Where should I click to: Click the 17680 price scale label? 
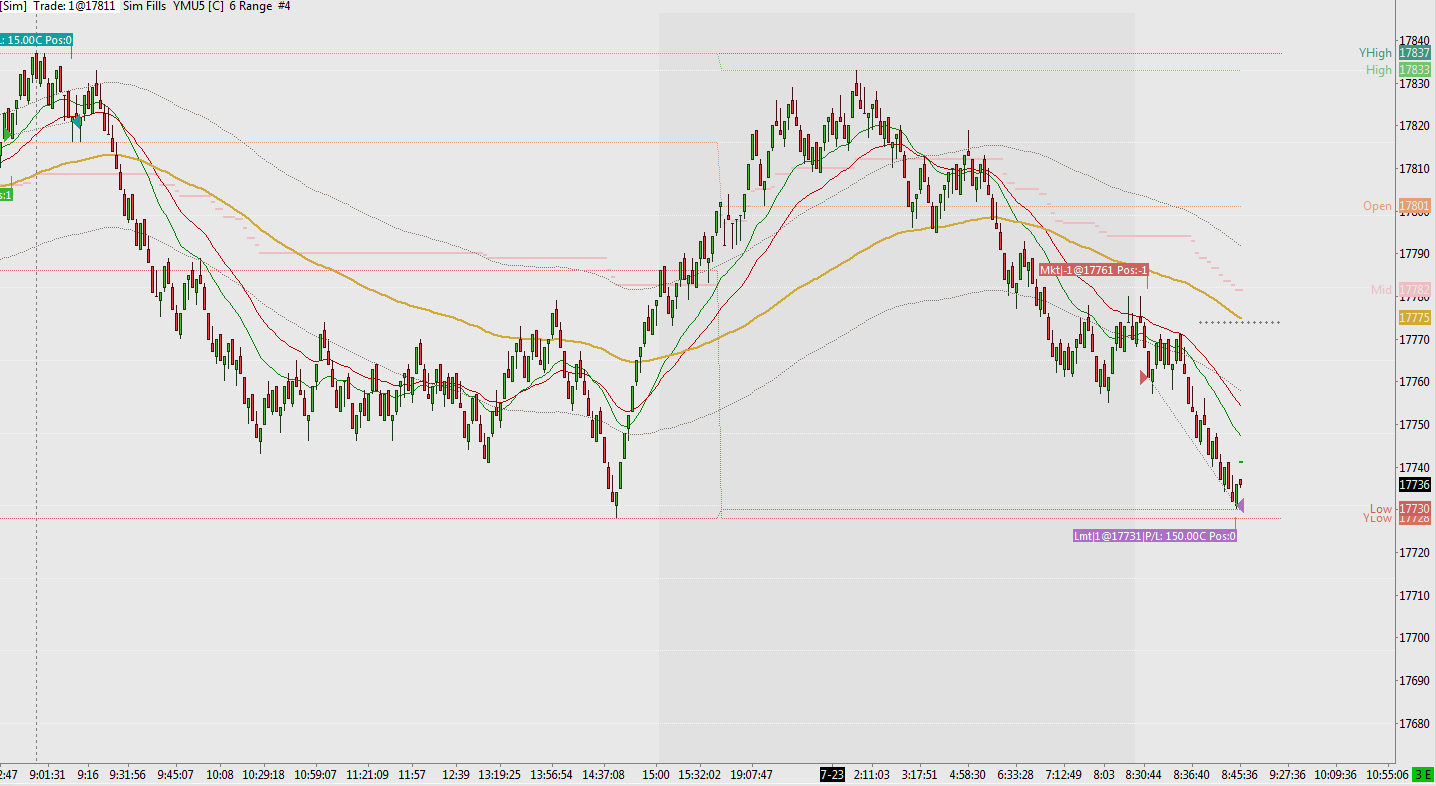[1415, 722]
